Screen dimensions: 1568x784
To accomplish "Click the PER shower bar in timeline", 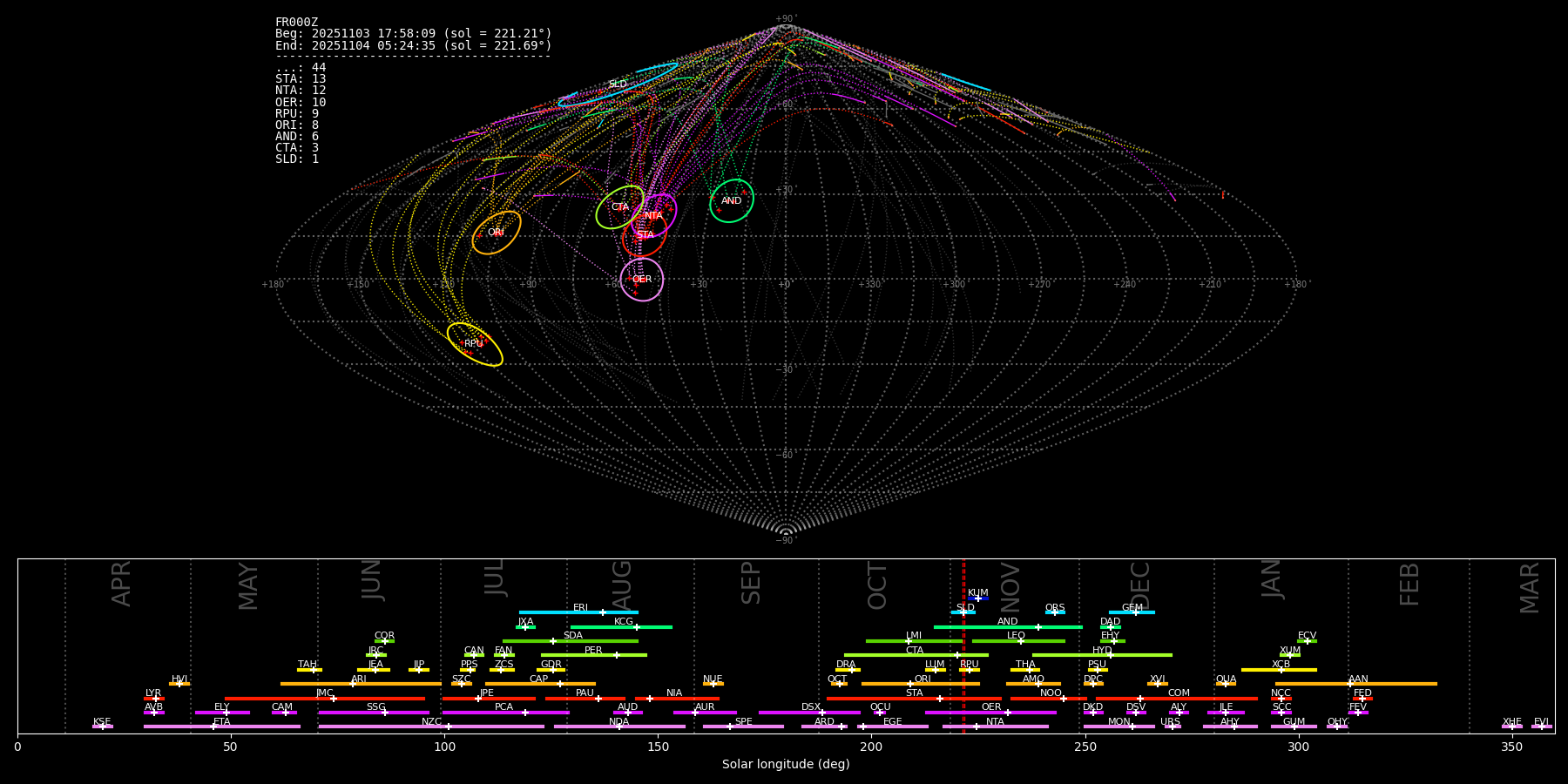I will pos(593,655).
